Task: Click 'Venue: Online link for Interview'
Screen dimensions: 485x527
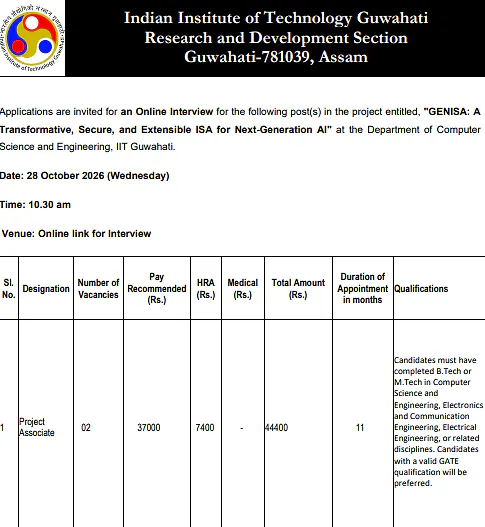Action: pos(76,234)
